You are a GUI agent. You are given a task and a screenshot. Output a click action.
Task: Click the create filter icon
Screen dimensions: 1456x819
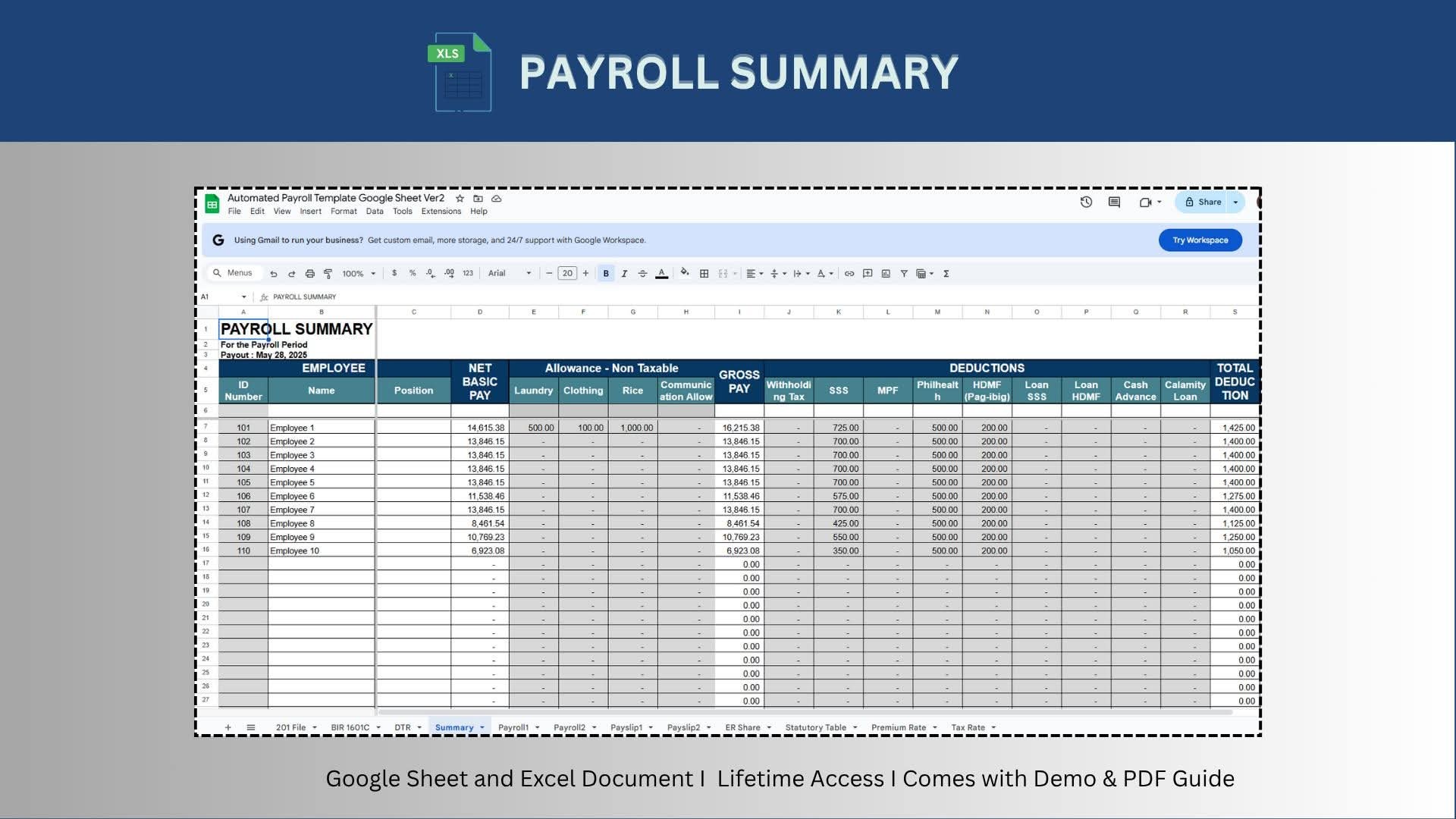coord(904,274)
